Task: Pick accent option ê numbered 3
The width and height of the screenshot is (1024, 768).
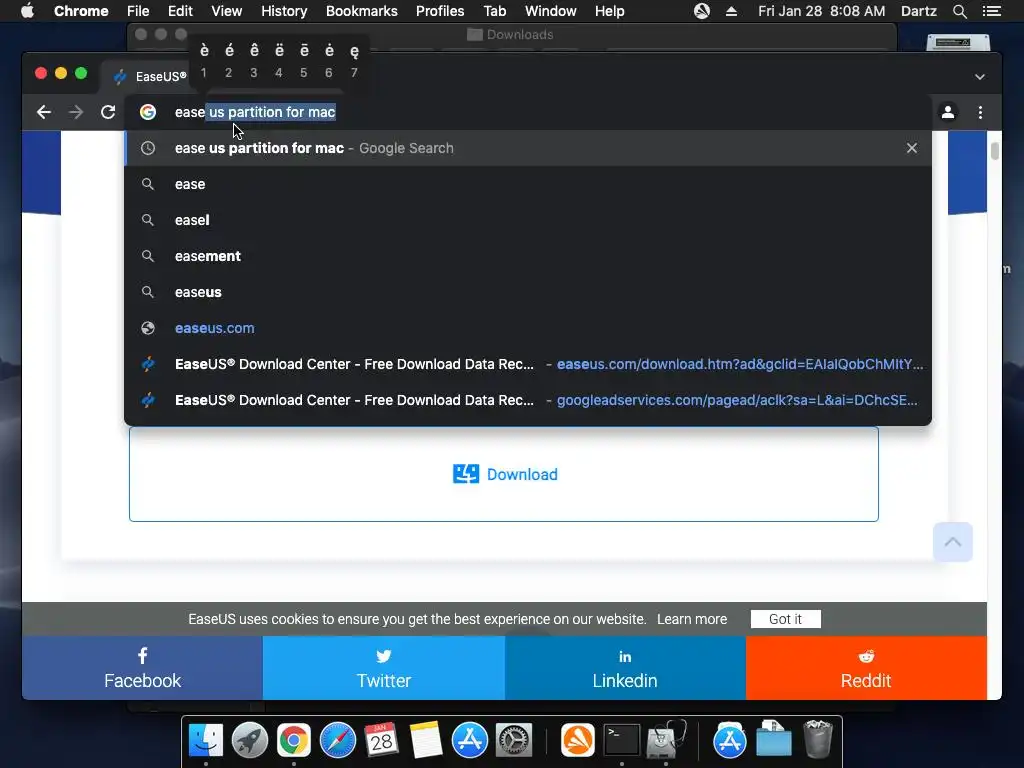Action: [x=254, y=60]
